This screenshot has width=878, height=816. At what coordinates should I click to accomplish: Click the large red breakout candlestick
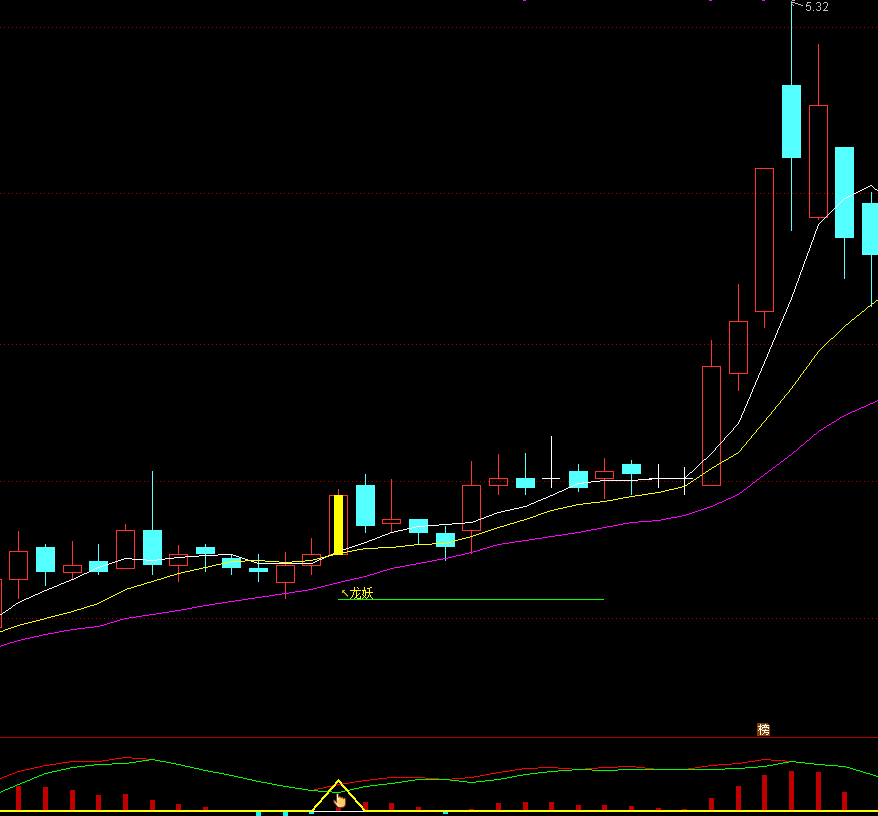click(711, 425)
